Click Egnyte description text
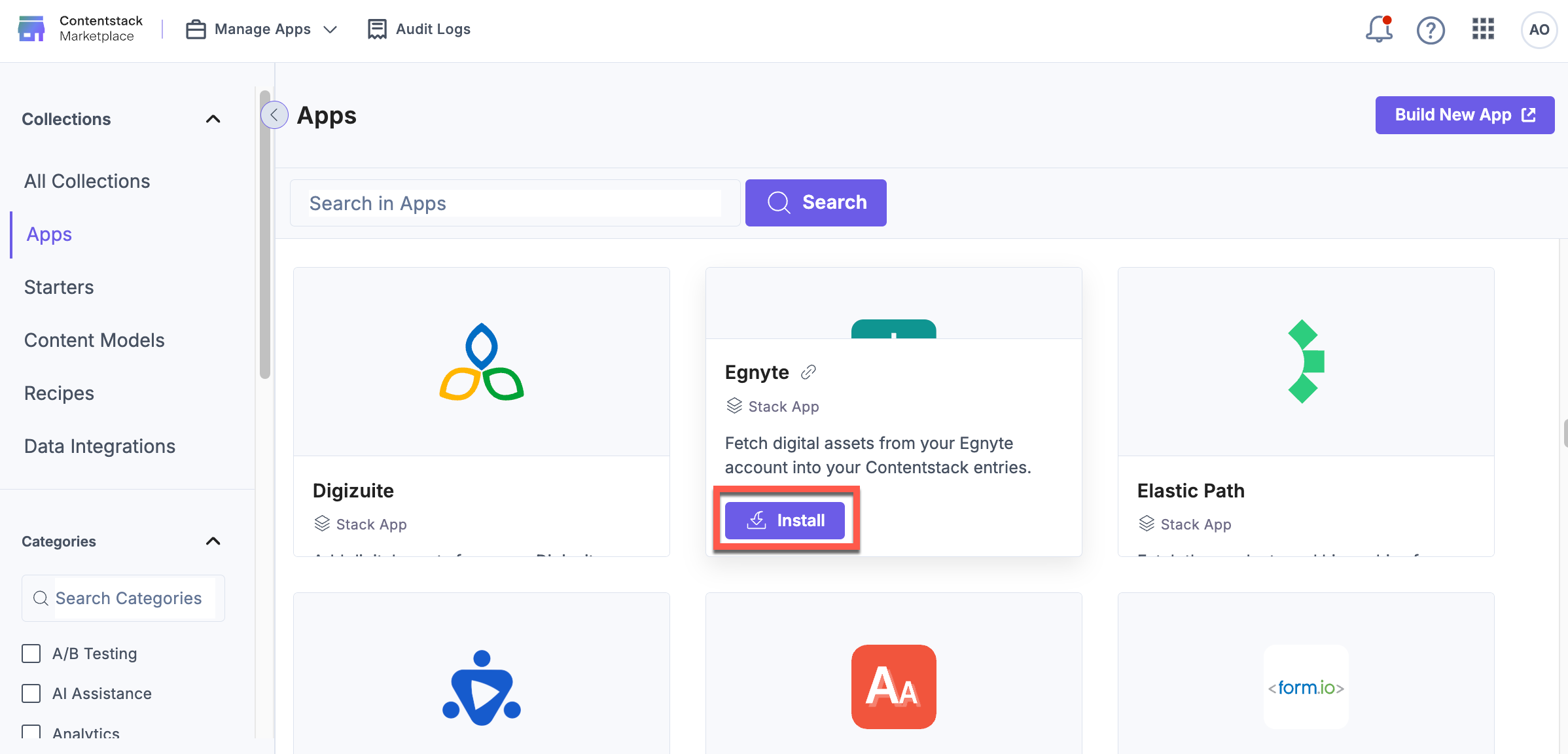1568x754 pixels. pyautogui.click(x=878, y=456)
